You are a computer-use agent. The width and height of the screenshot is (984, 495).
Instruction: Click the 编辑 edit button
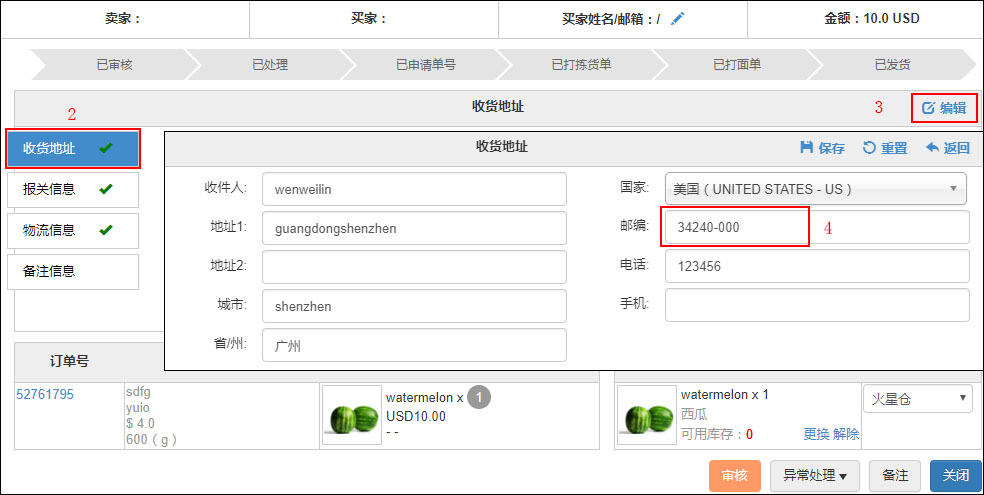[x=943, y=108]
